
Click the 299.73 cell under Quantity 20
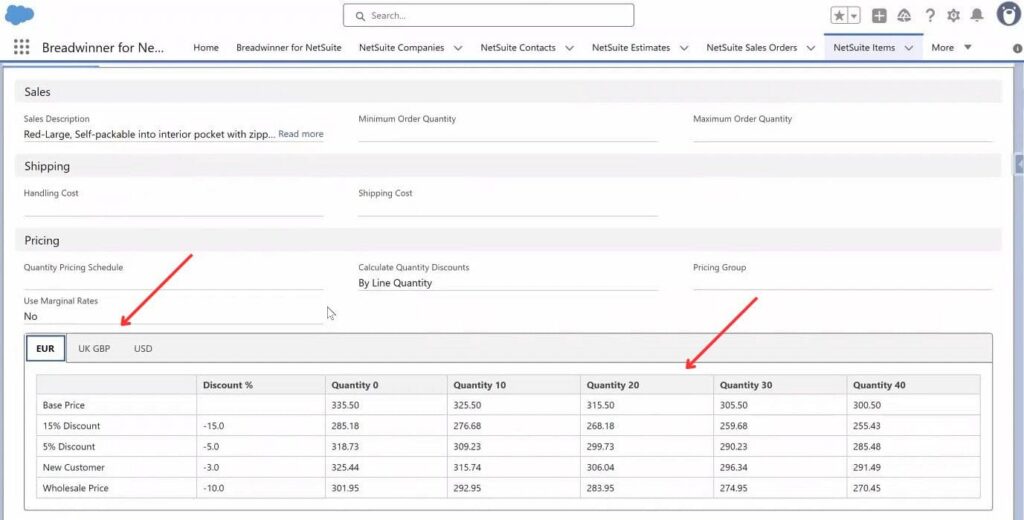click(647, 447)
